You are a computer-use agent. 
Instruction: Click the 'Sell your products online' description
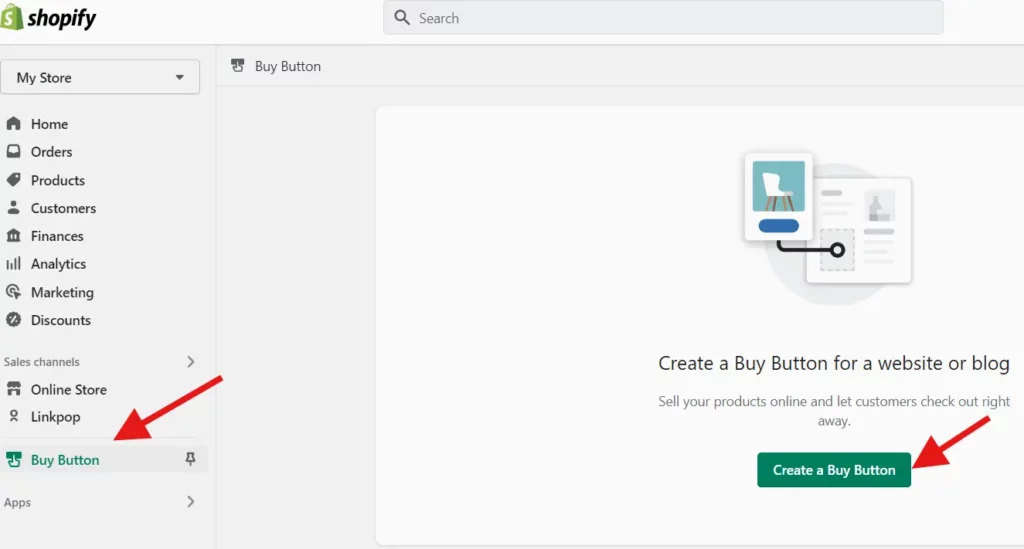(x=834, y=411)
